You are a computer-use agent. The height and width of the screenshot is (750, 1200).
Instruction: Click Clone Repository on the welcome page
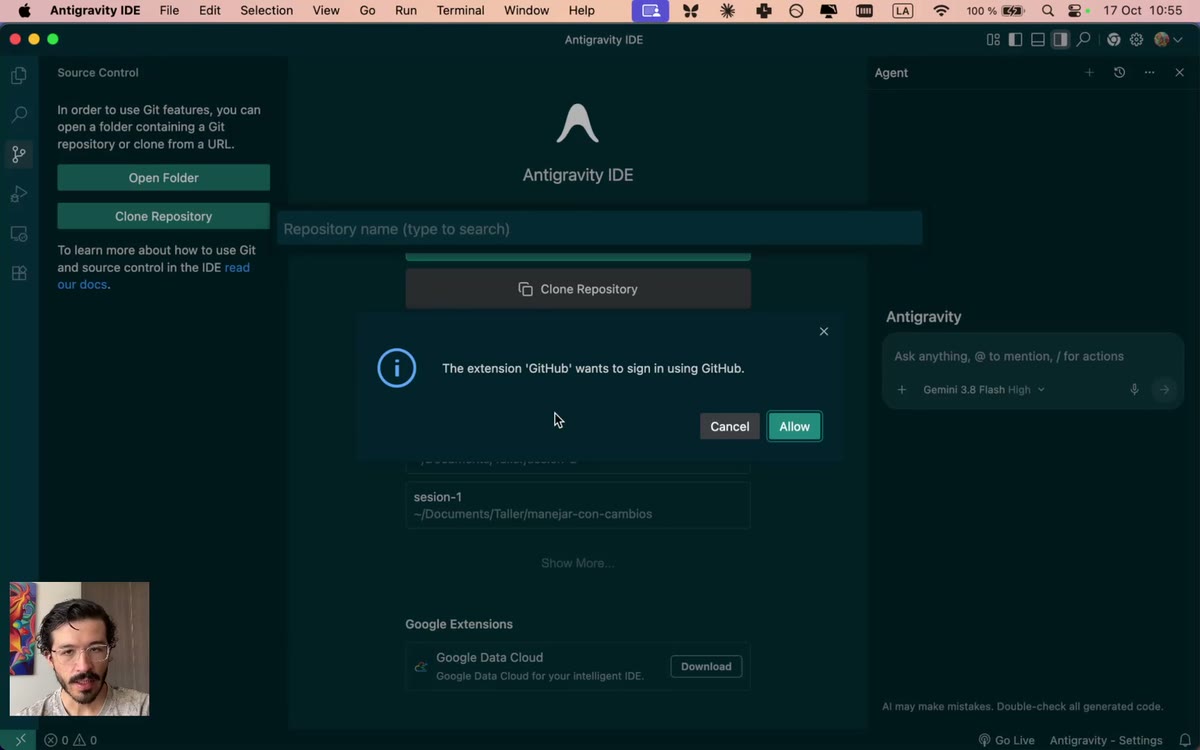(x=578, y=289)
